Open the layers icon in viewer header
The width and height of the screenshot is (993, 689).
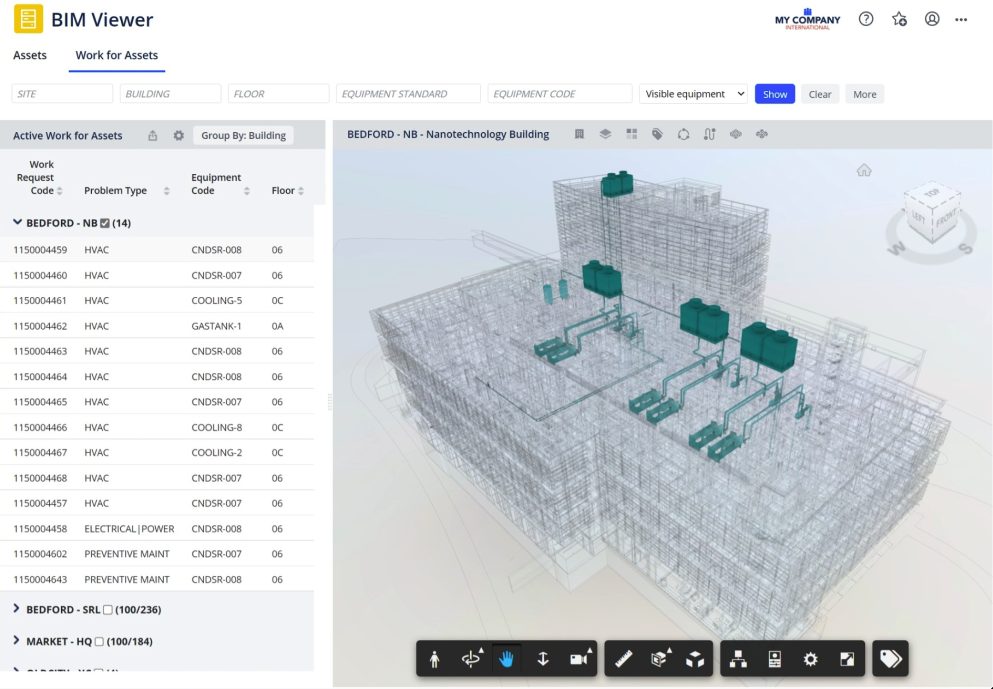pos(605,134)
